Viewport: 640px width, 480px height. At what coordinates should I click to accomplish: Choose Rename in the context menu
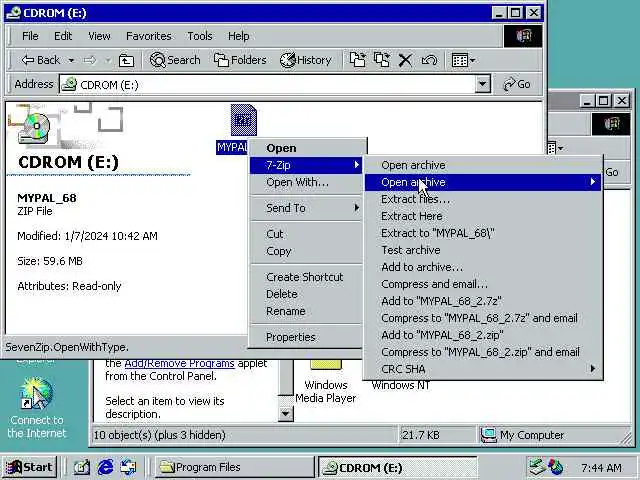pos(306,311)
